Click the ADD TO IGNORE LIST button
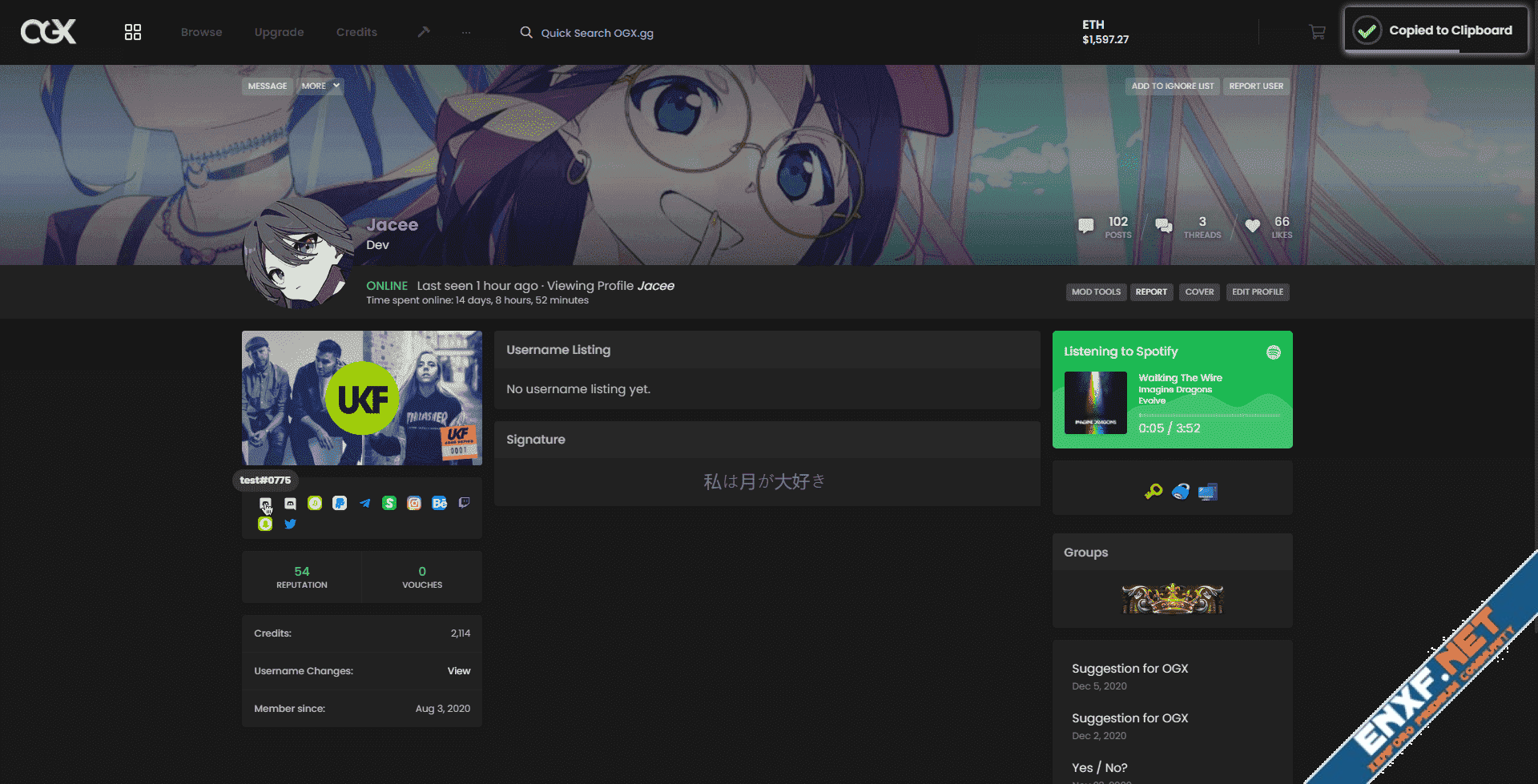This screenshot has height=784, width=1538. point(1172,86)
